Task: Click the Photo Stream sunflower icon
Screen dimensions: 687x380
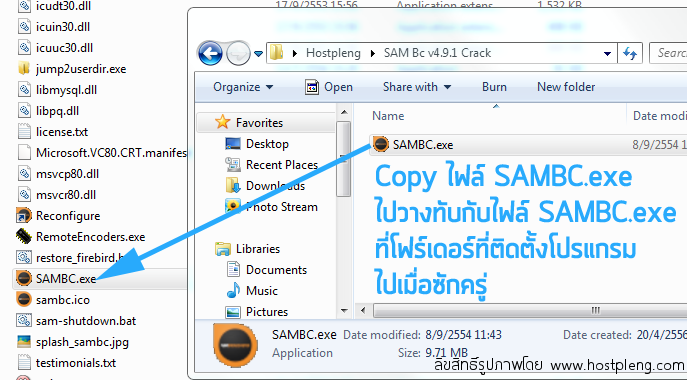Action: 233,206
